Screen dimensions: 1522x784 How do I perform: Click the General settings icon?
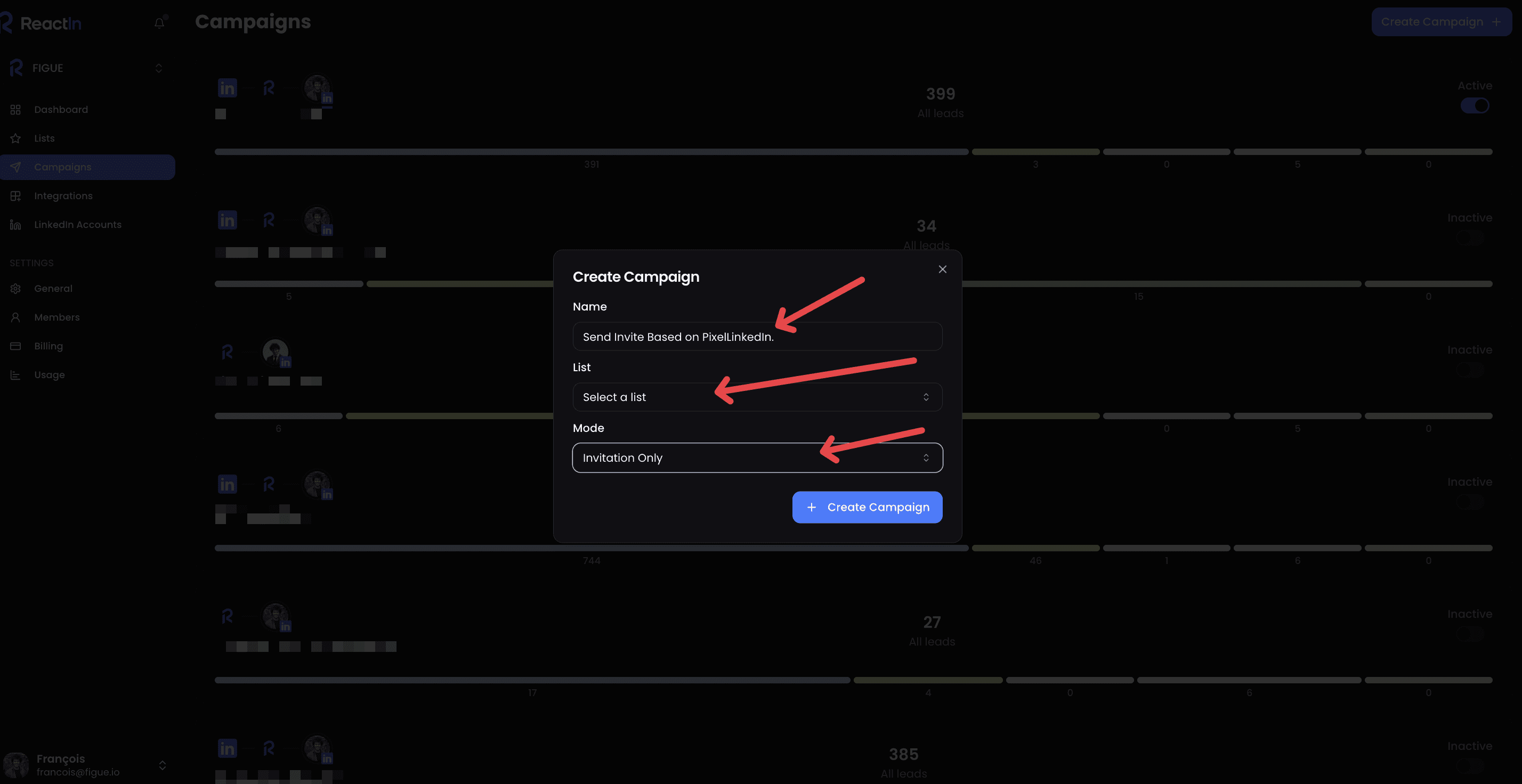[15, 289]
